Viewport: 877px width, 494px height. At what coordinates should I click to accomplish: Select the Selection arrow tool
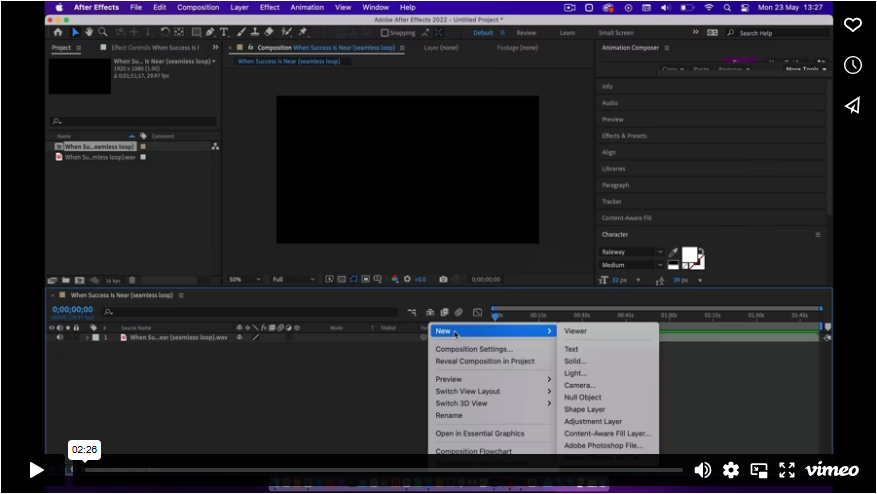(76, 32)
